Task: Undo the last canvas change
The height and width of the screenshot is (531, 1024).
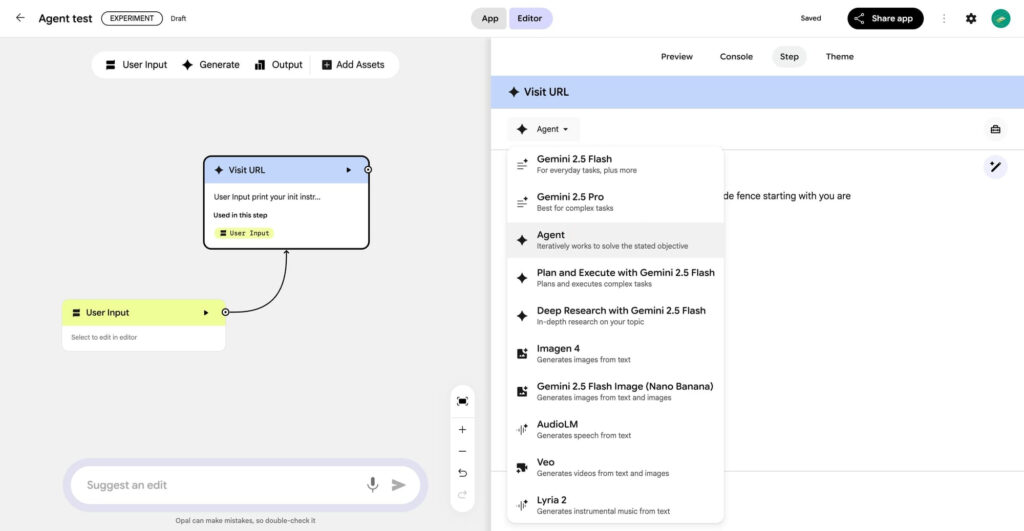Action: tap(462, 473)
